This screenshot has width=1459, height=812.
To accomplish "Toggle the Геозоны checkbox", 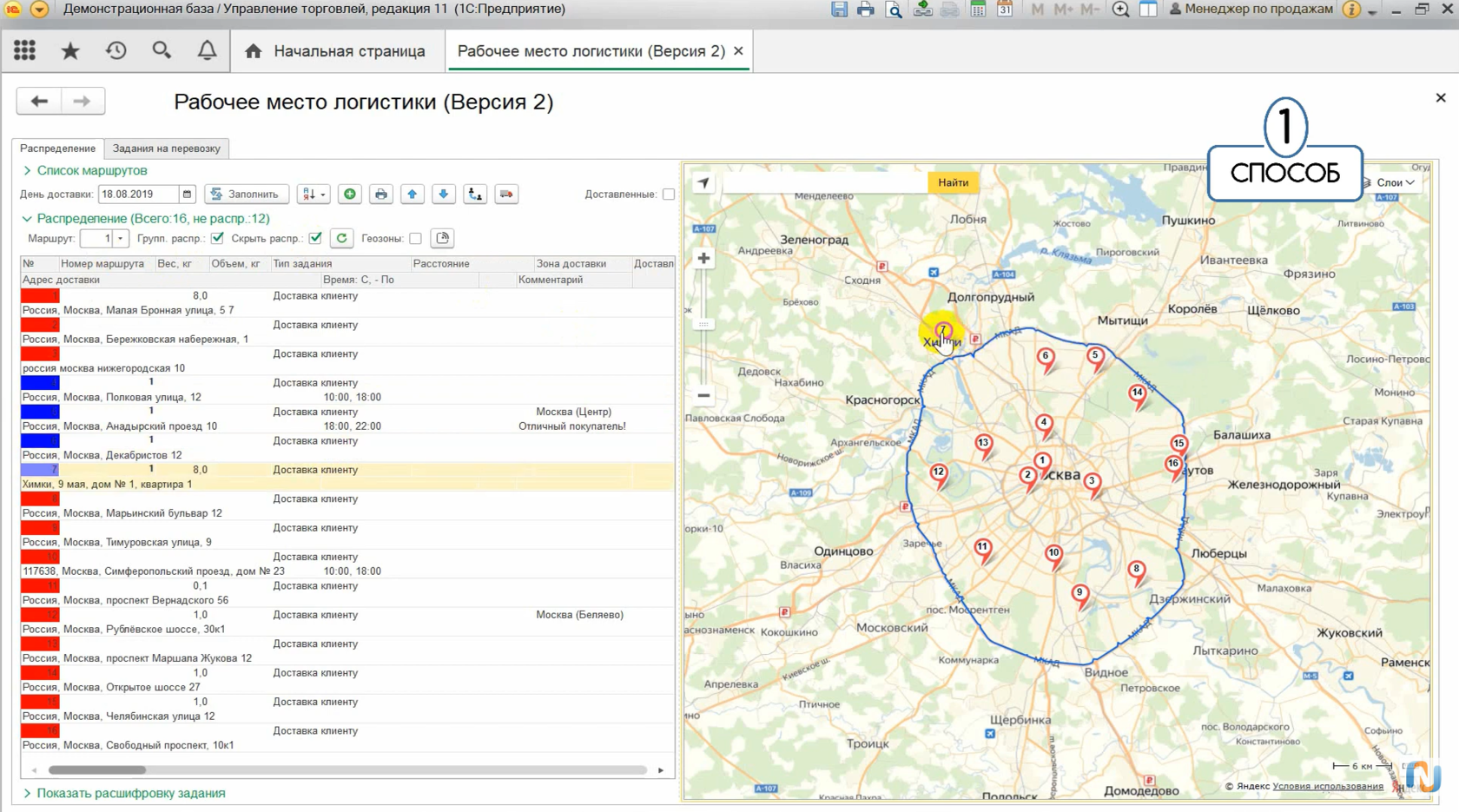I will click(415, 238).
